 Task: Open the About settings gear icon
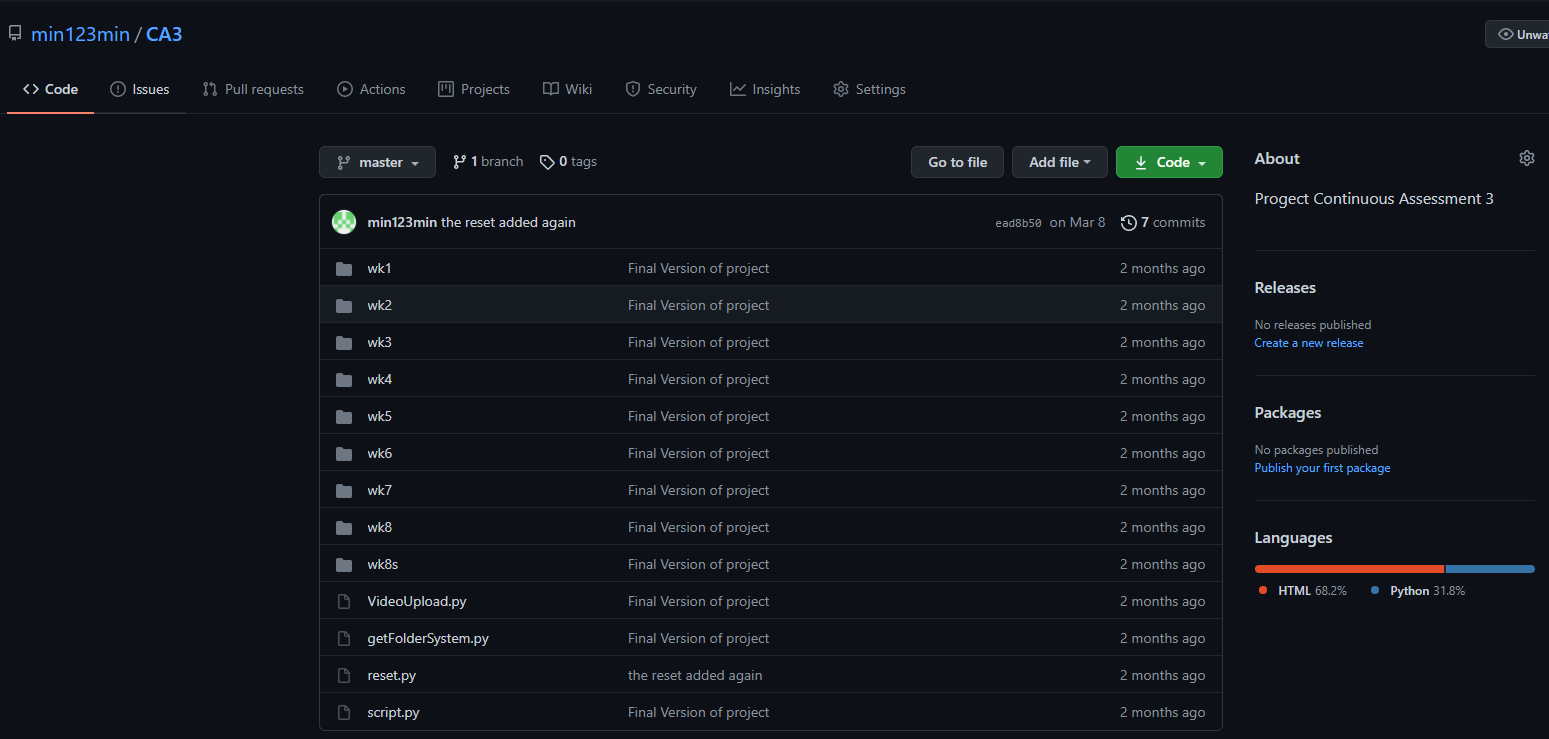point(1526,158)
